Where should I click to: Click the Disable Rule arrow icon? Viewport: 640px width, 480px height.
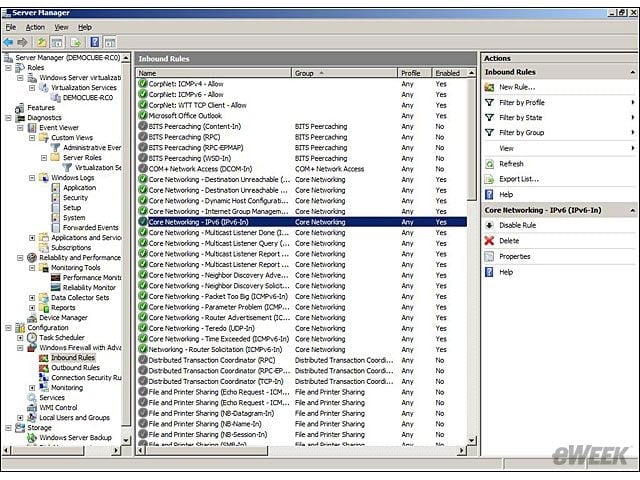(489, 225)
